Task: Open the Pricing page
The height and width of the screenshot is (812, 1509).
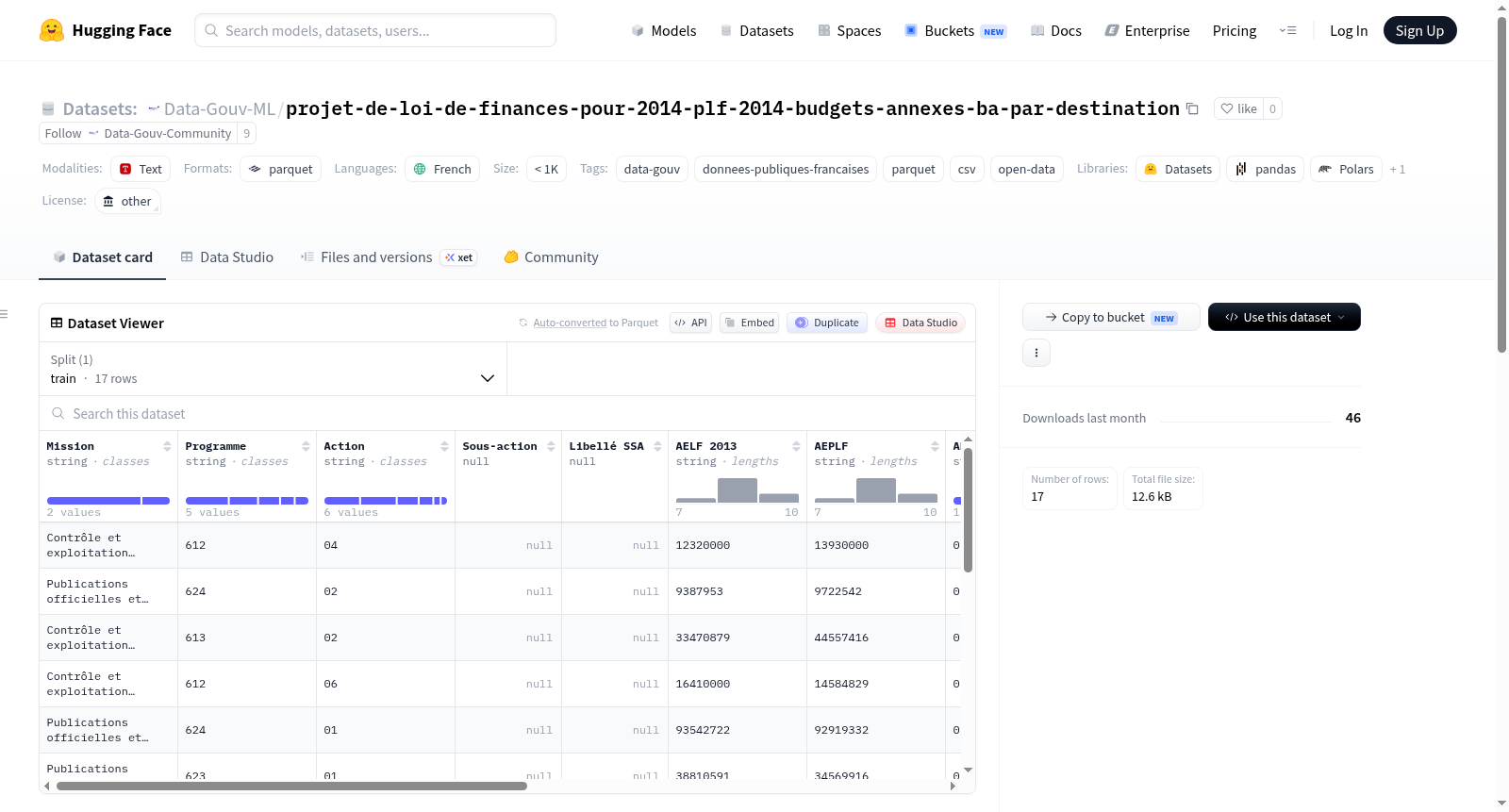Action: 1235,30
